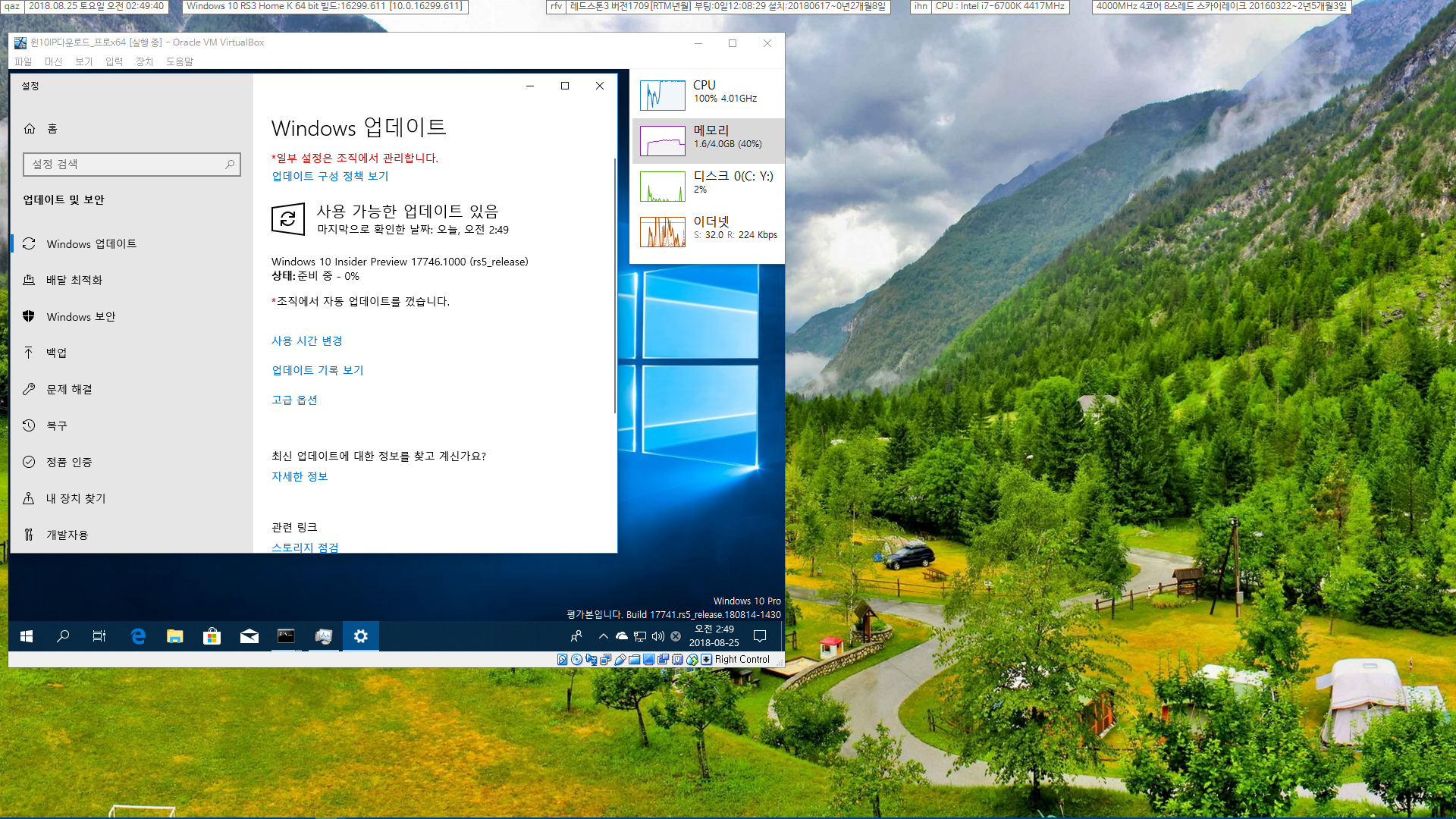
Task: Open 정품 인증 page
Action: click(131, 462)
